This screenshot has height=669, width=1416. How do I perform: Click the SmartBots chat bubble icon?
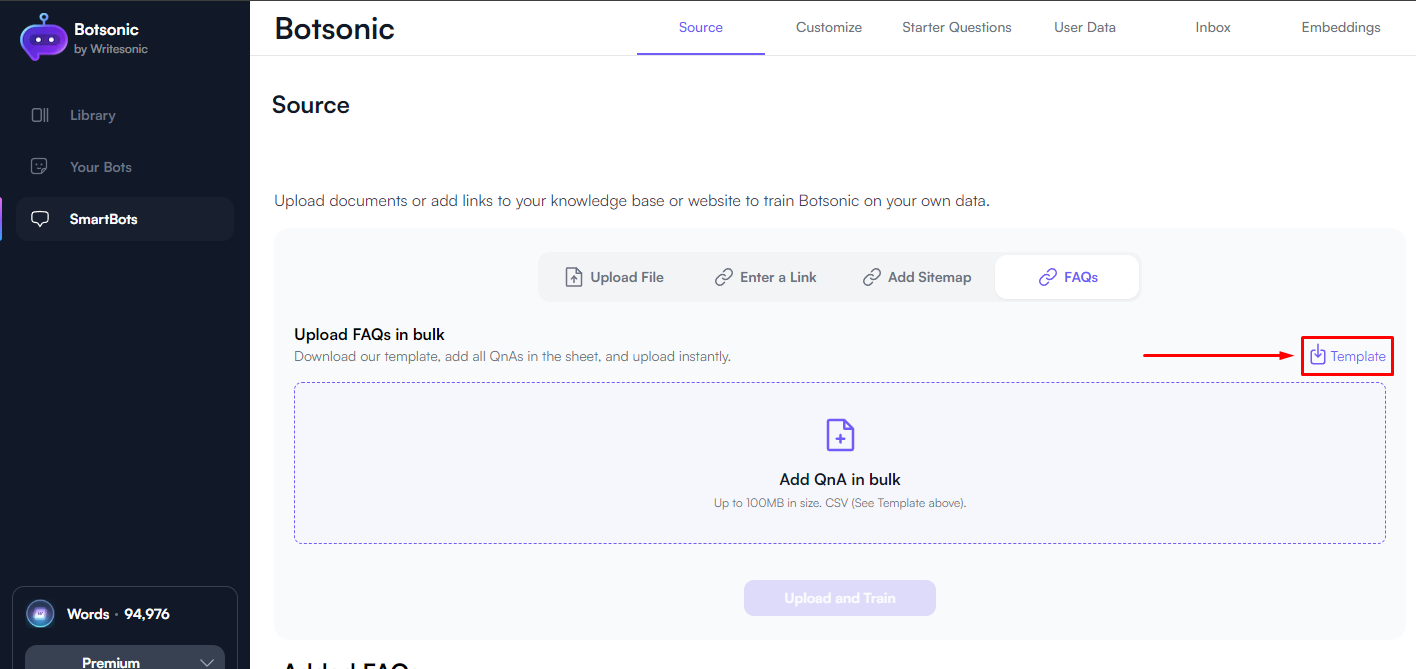coord(40,219)
